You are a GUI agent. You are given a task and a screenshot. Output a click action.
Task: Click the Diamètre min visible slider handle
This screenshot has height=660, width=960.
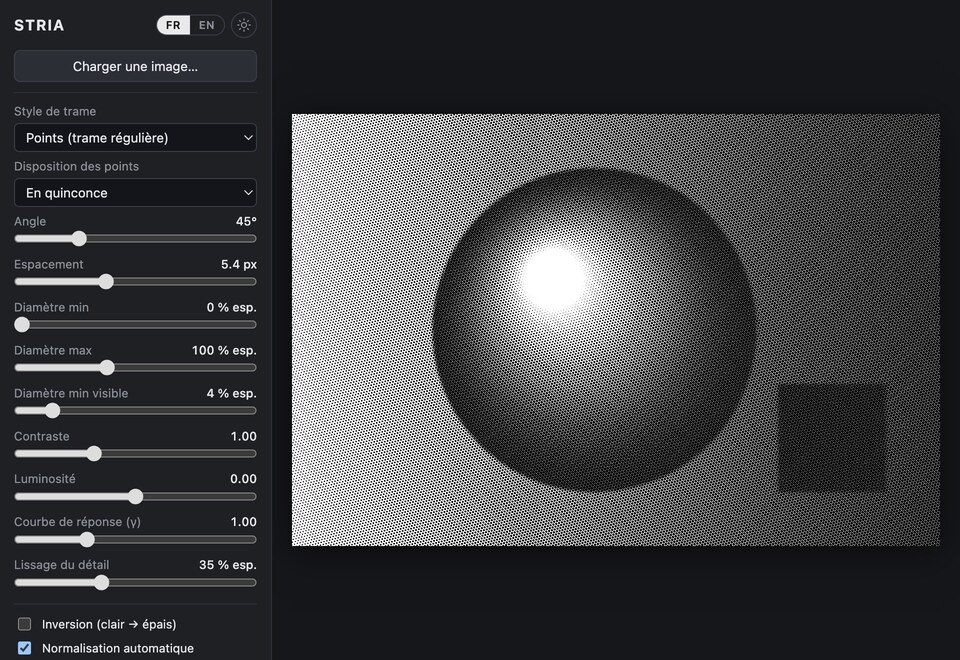click(x=53, y=411)
